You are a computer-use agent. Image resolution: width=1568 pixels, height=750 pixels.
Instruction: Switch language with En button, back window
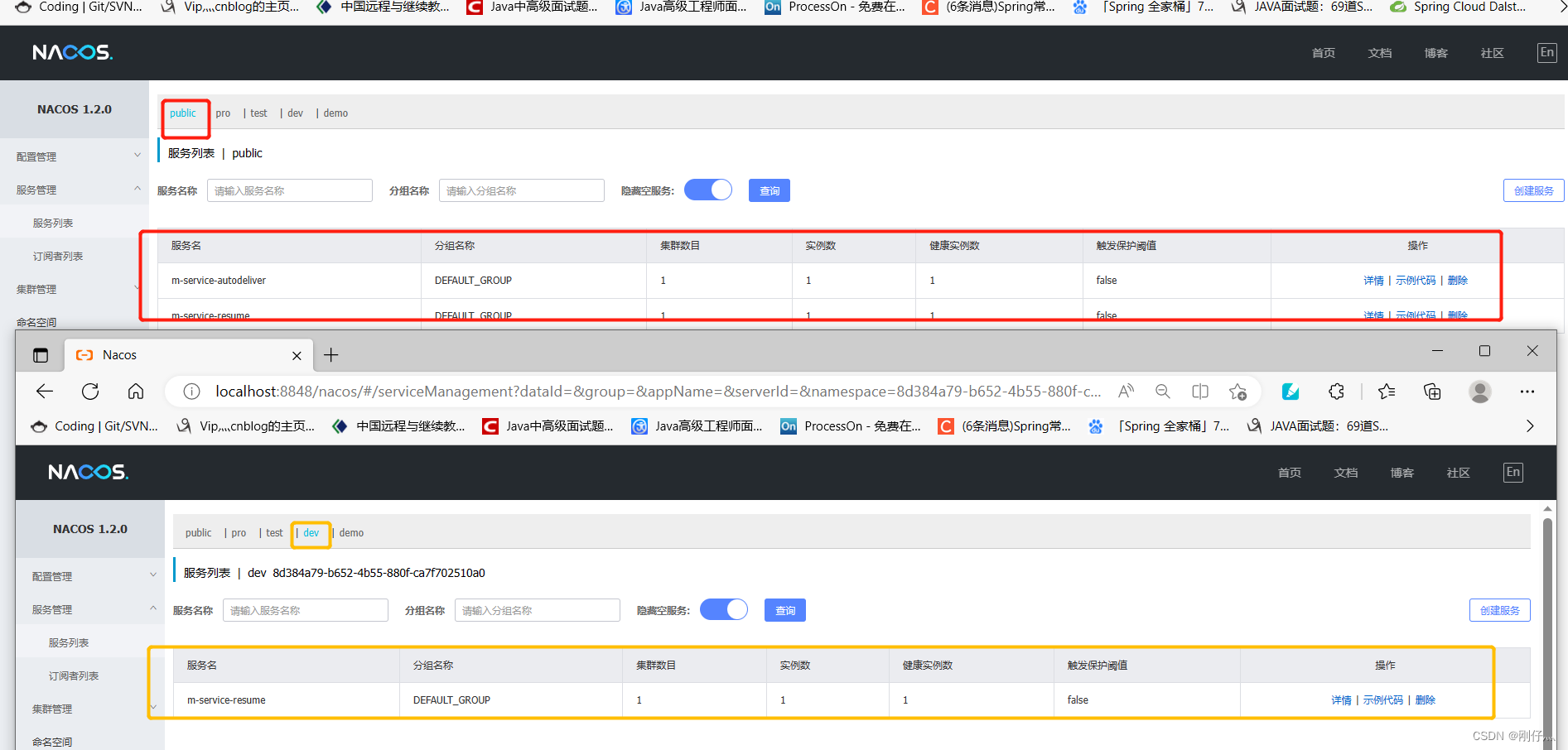coord(1547,52)
